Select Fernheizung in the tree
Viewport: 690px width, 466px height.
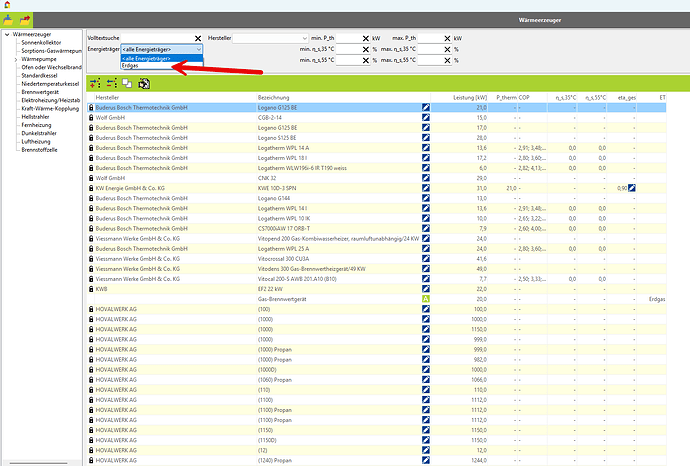point(36,125)
